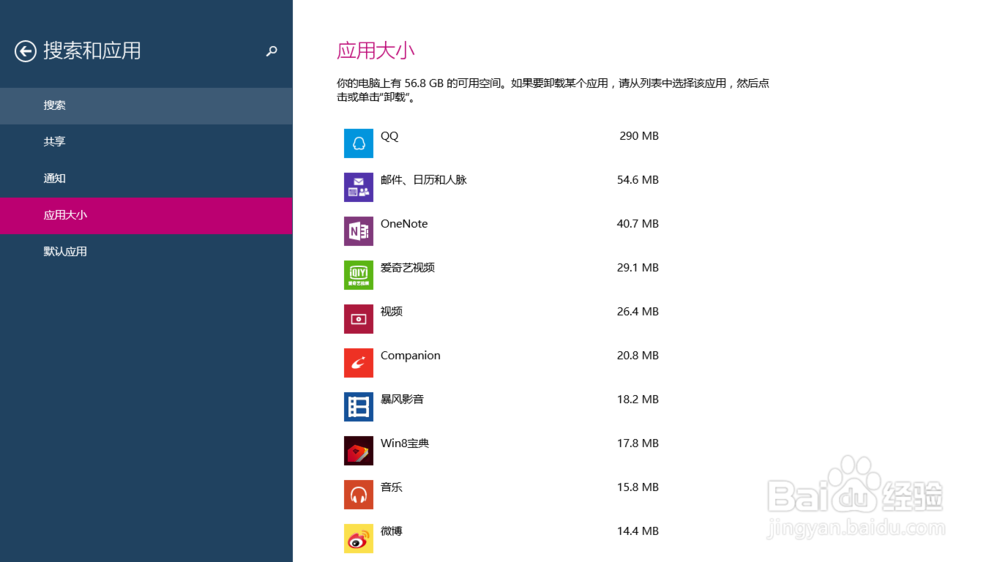
Task: Click the Win8宝典 app name
Action: [x=404, y=443]
